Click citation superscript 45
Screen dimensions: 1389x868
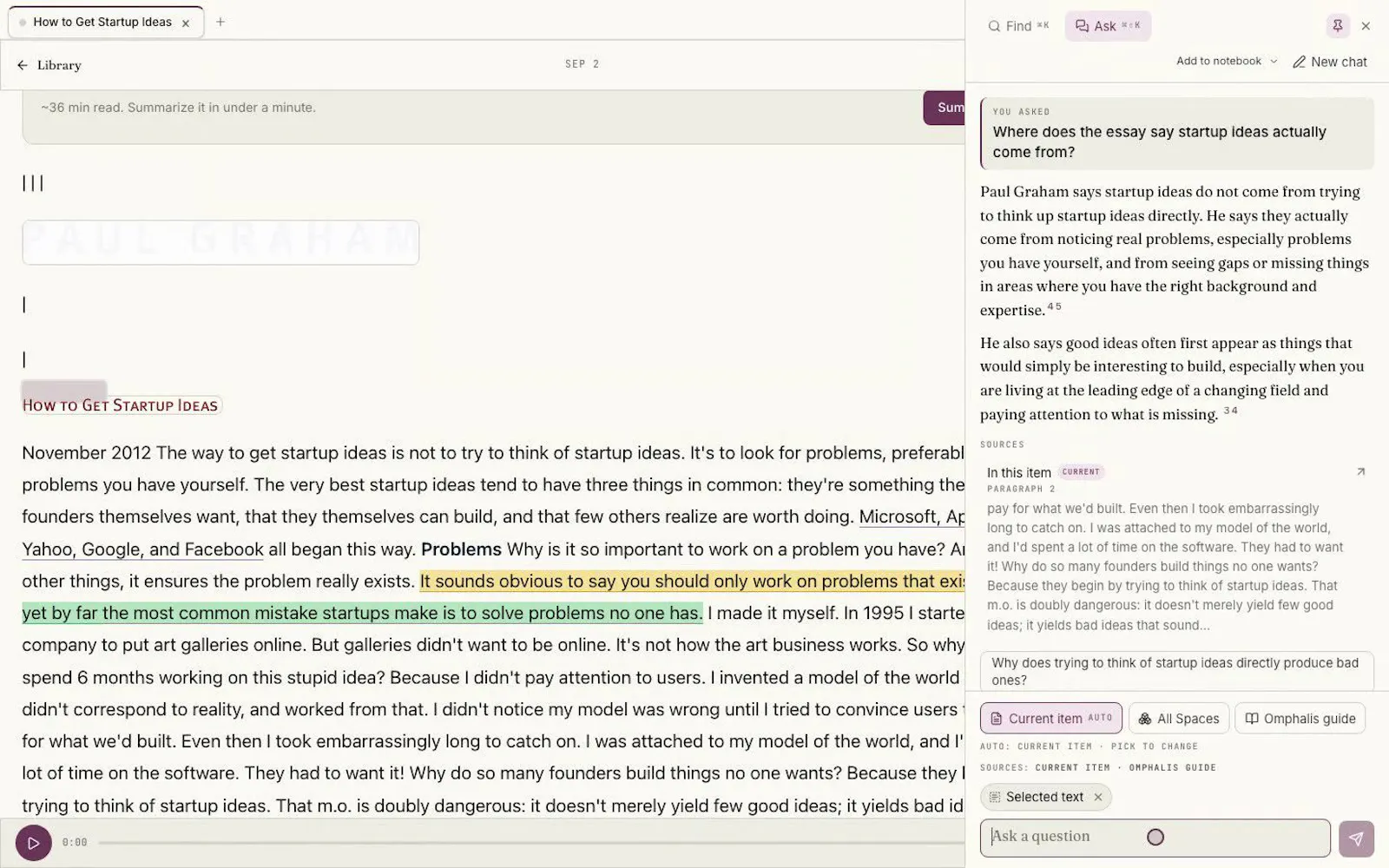(1055, 307)
